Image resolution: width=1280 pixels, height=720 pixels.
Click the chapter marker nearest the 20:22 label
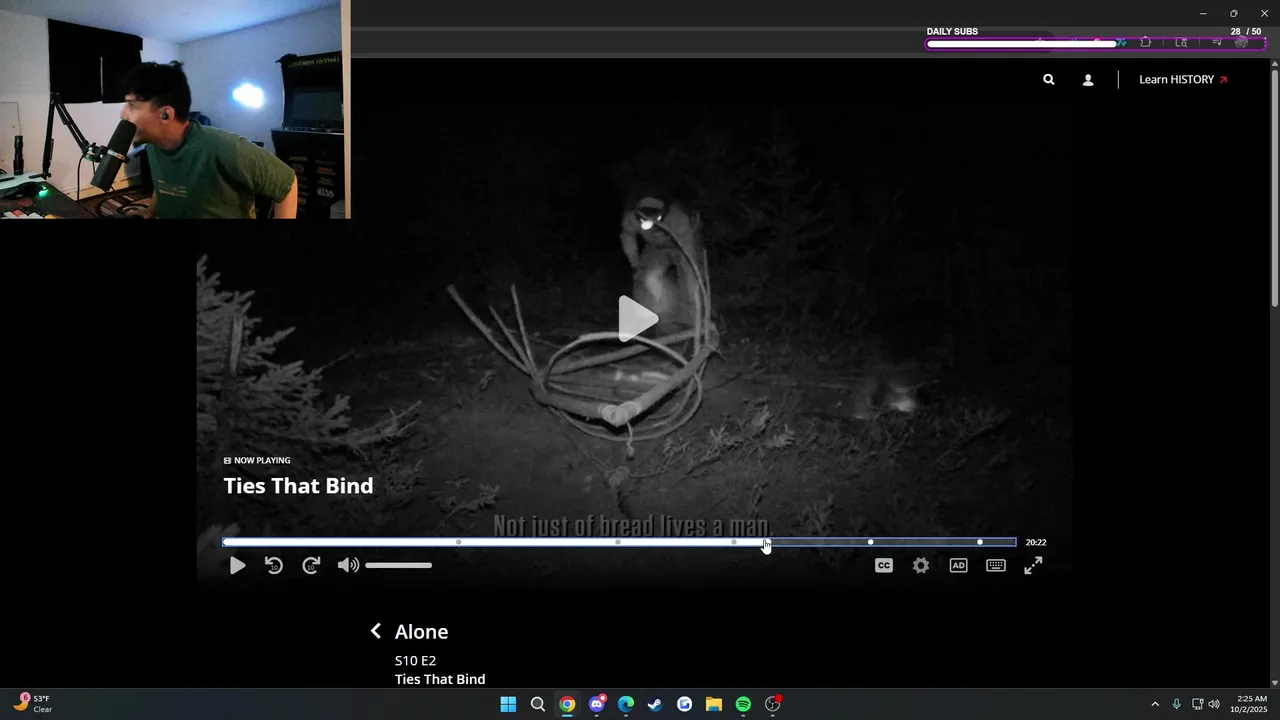[980, 542]
